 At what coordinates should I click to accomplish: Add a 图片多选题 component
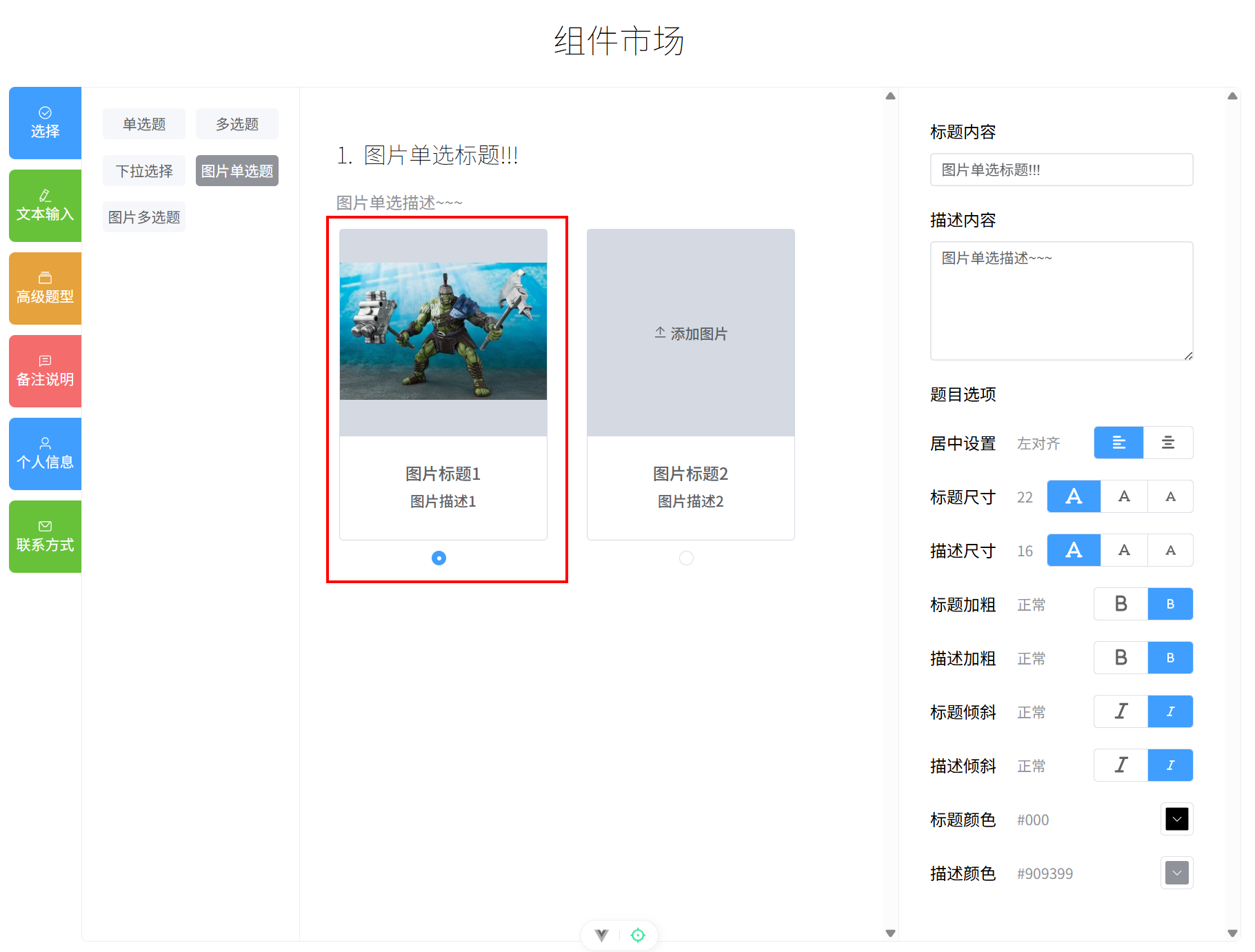pos(144,217)
